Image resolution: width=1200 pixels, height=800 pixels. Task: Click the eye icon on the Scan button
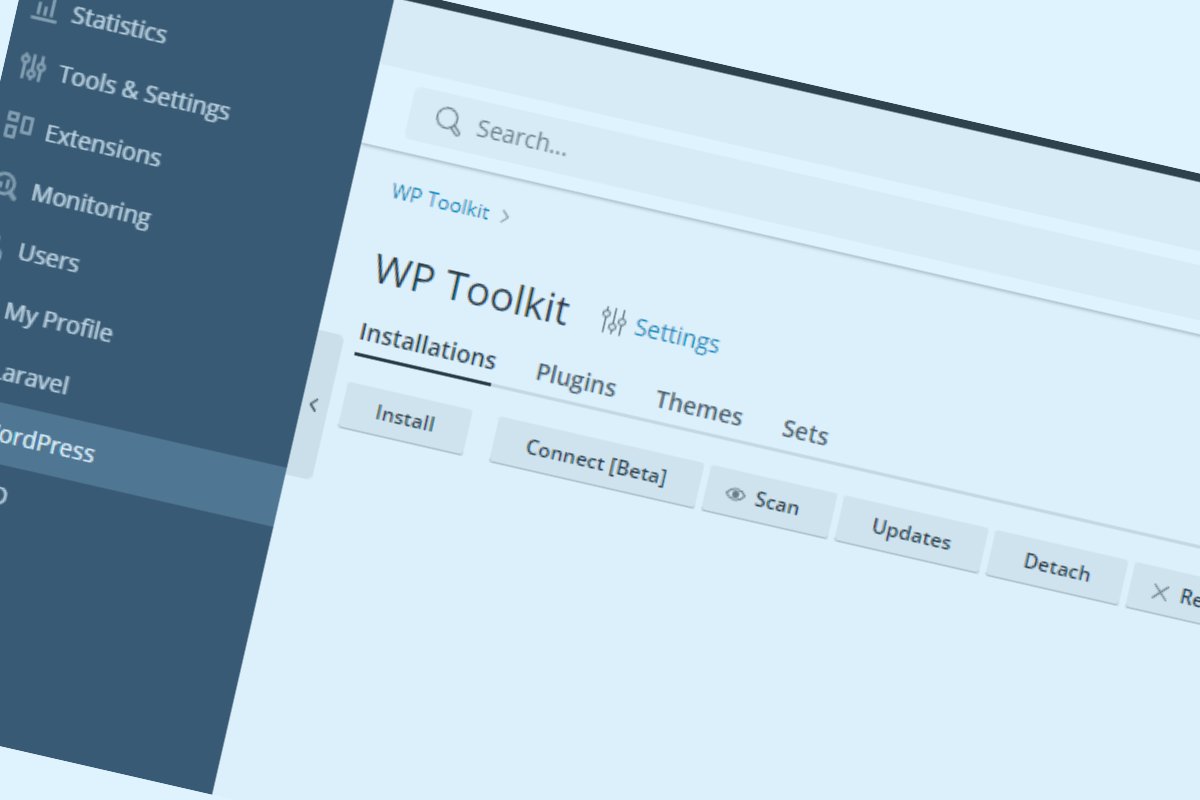737,495
